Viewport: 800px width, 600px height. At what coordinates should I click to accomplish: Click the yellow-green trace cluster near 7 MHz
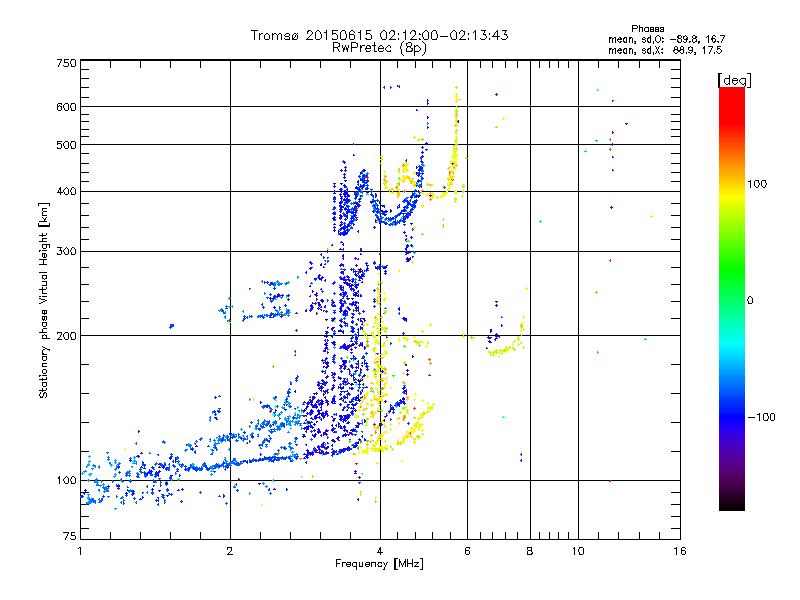[x=506, y=346]
